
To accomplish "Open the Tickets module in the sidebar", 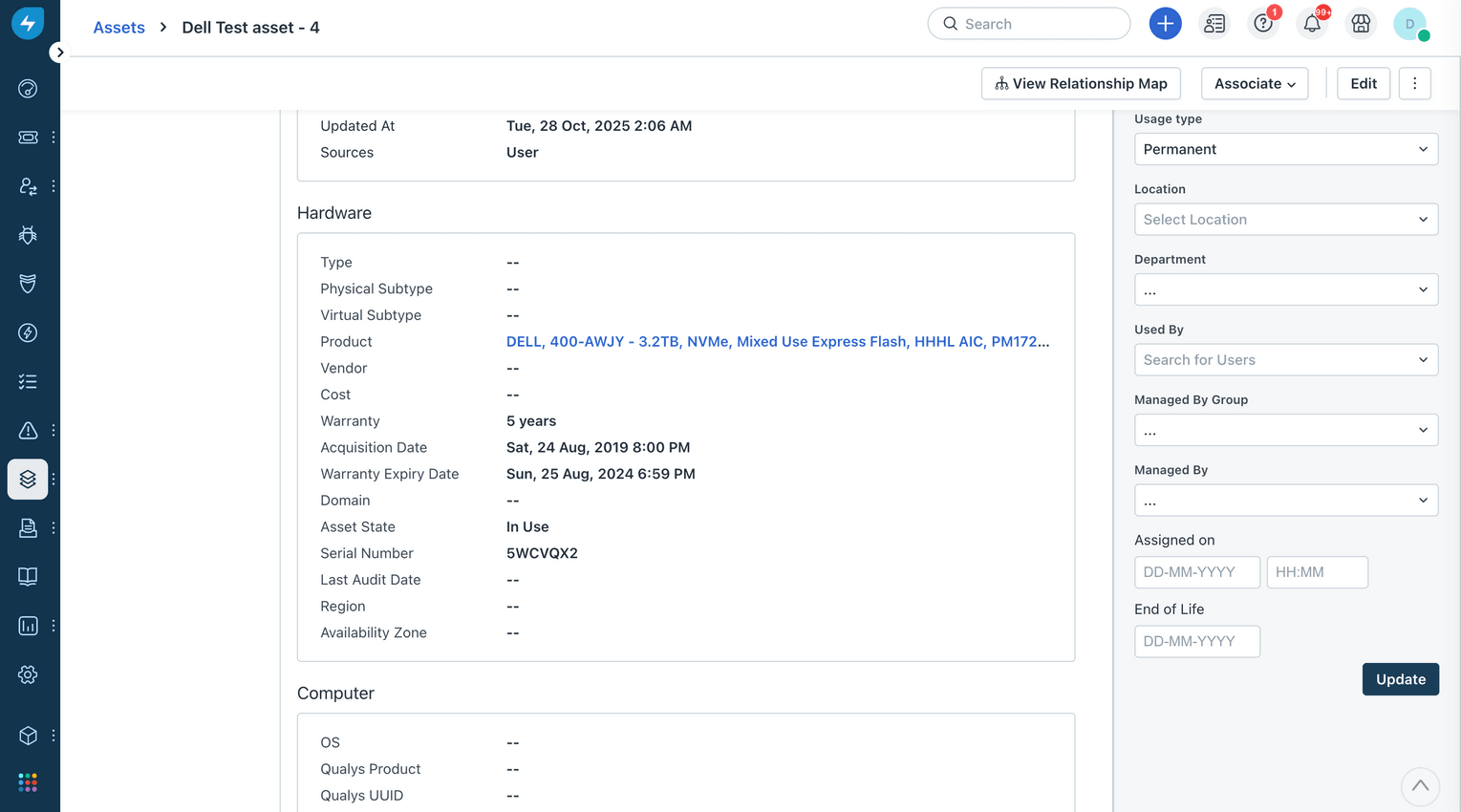I will coord(28,137).
